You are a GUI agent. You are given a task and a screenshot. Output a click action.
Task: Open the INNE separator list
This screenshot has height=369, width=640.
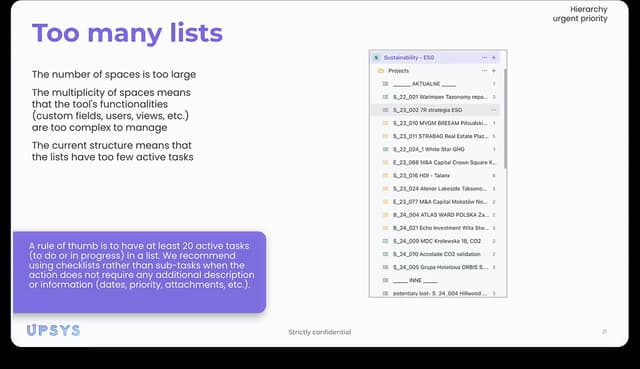[415, 280]
